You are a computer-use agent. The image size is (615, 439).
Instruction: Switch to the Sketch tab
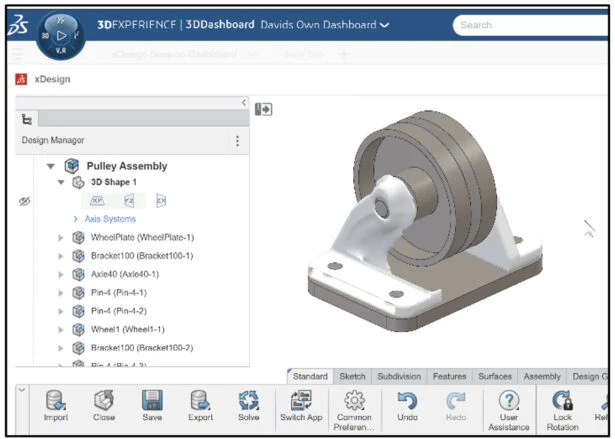pyautogui.click(x=352, y=377)
